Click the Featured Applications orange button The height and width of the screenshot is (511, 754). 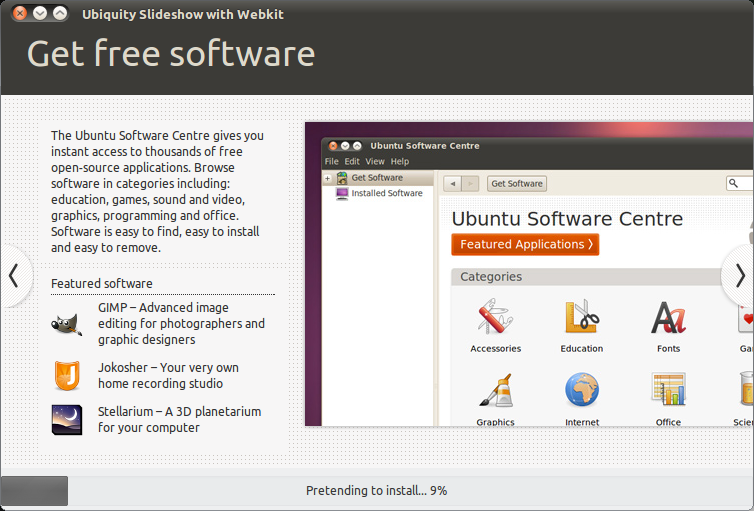point(525,244)
